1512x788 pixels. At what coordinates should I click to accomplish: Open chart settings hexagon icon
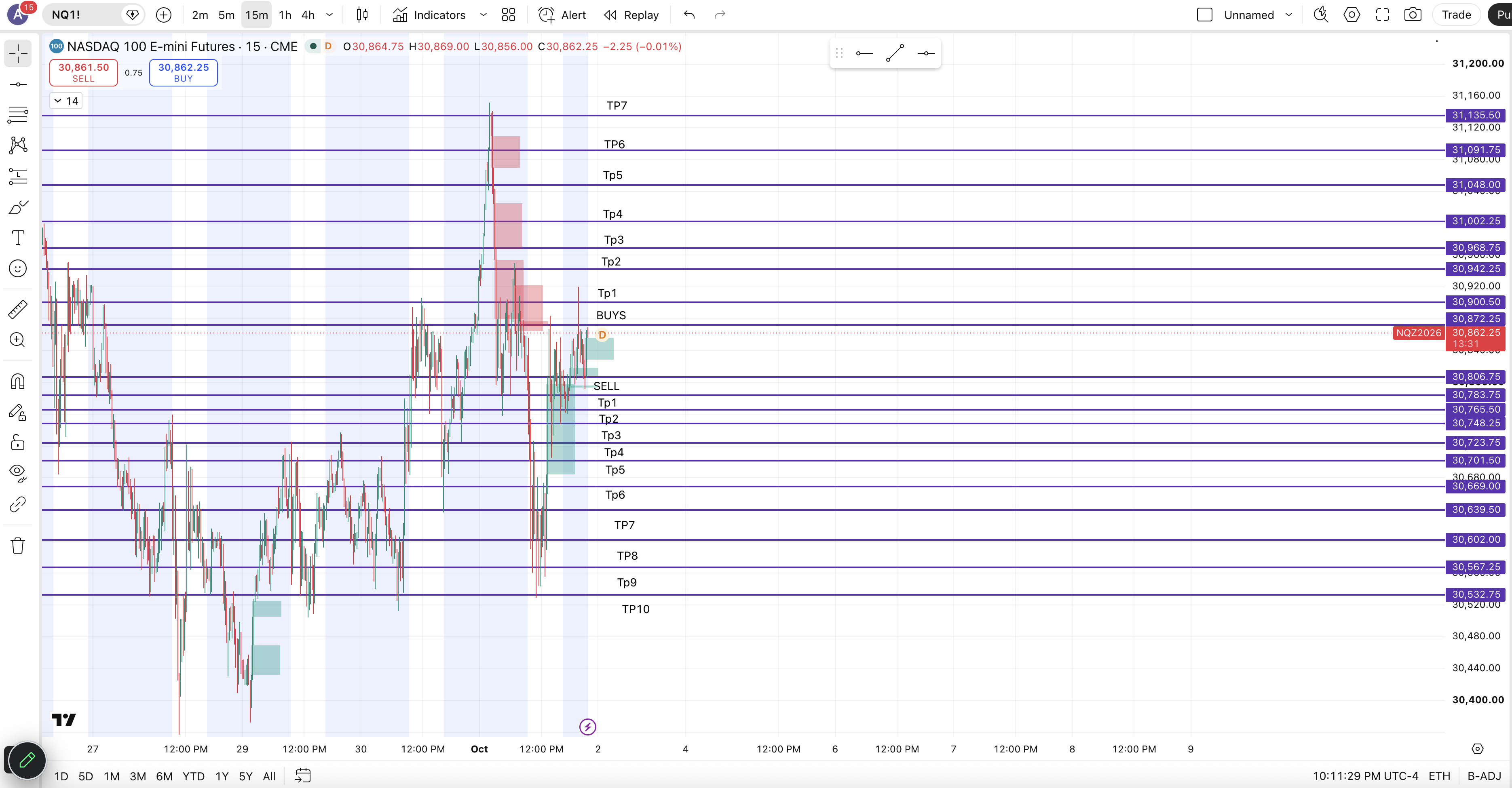coord(1352,15)
